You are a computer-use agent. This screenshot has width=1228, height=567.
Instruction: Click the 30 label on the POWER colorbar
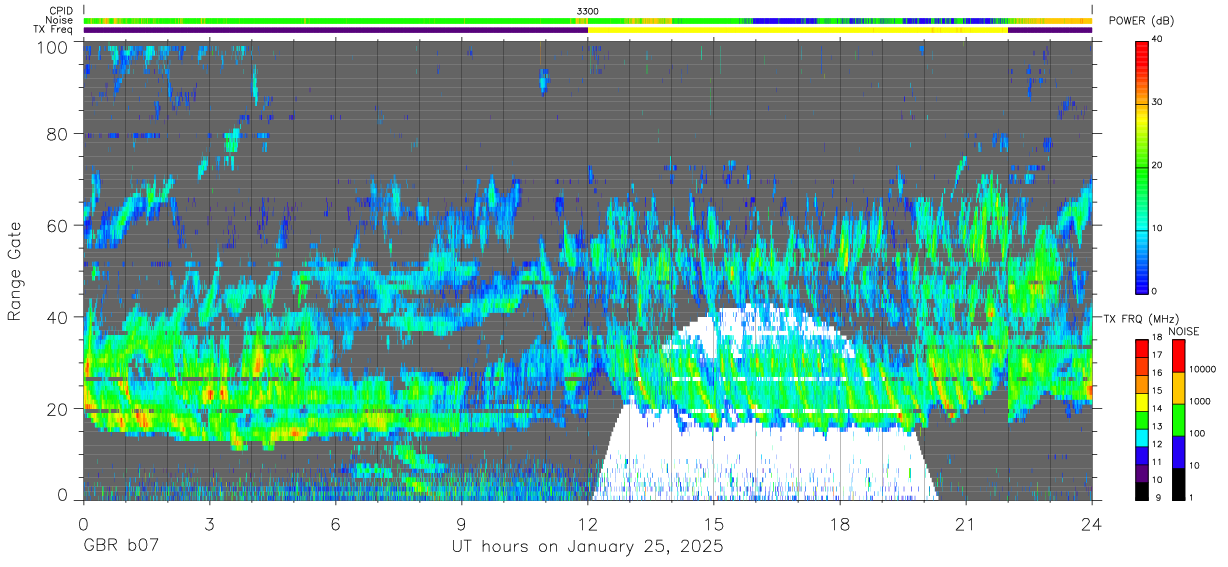coord(1157,102)
